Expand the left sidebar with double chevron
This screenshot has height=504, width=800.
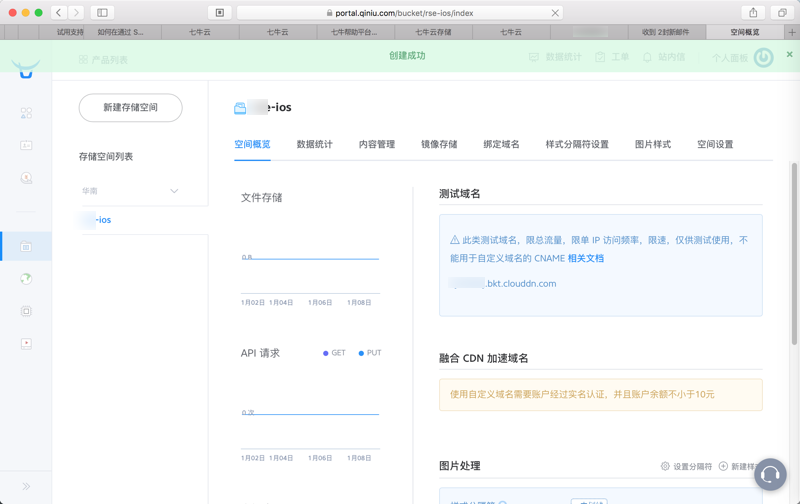tap(26, 487)
